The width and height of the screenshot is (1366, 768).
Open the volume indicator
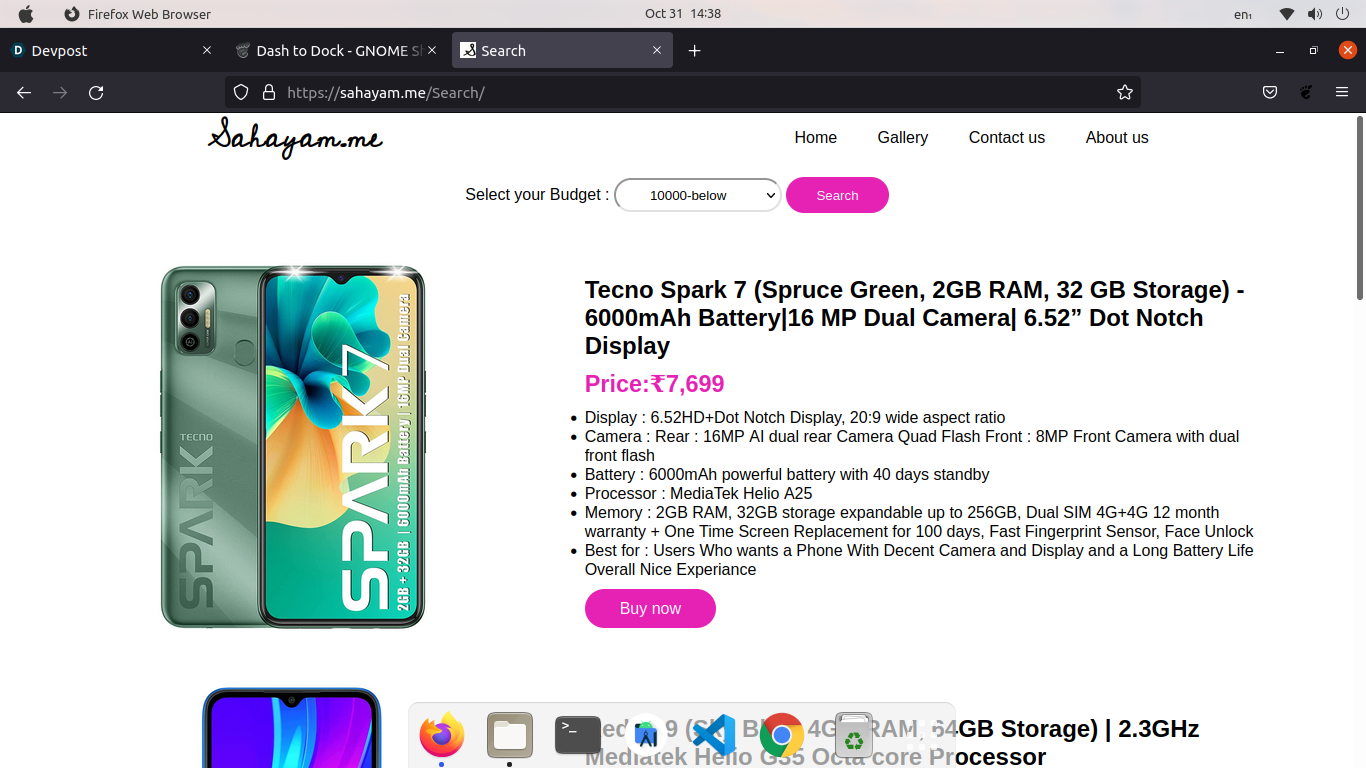point(1314,14)
